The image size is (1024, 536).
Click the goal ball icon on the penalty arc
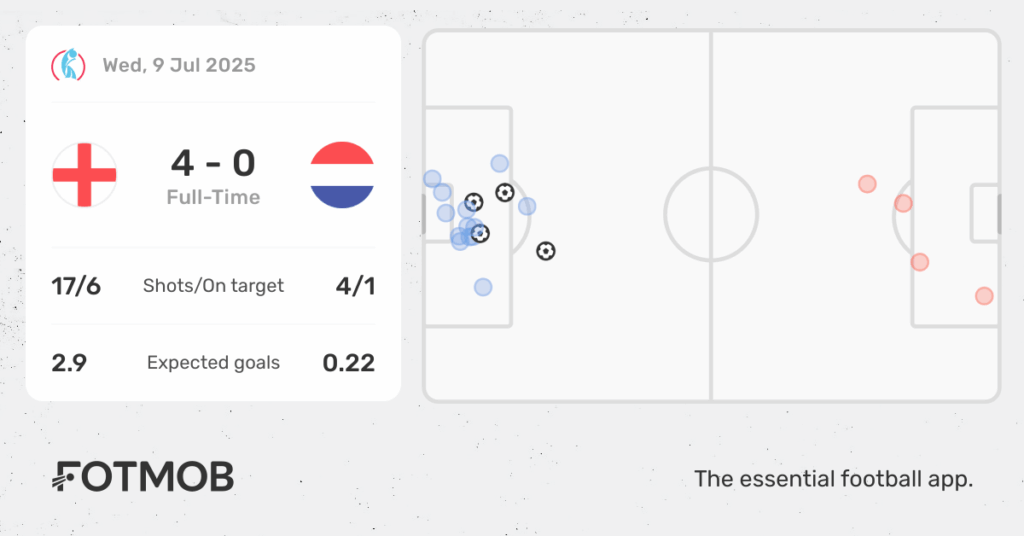[505, 193]
